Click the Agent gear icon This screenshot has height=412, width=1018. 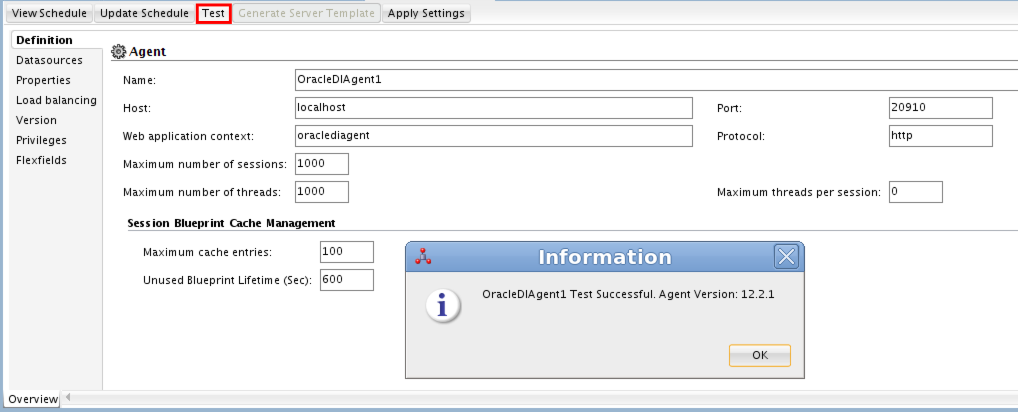(x=118, y=51)
